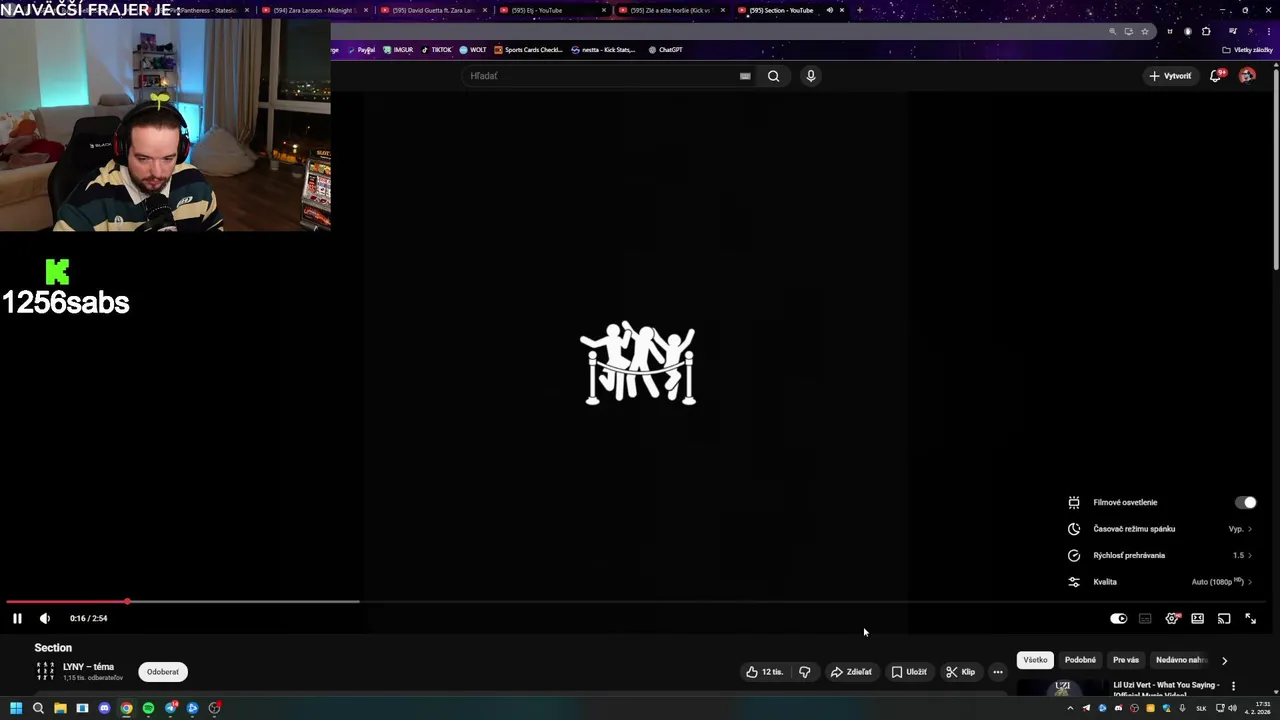Viewport: 1280px width, 720px height.
Task: Open the Windows Start menu
Action: tap(16, 708)
